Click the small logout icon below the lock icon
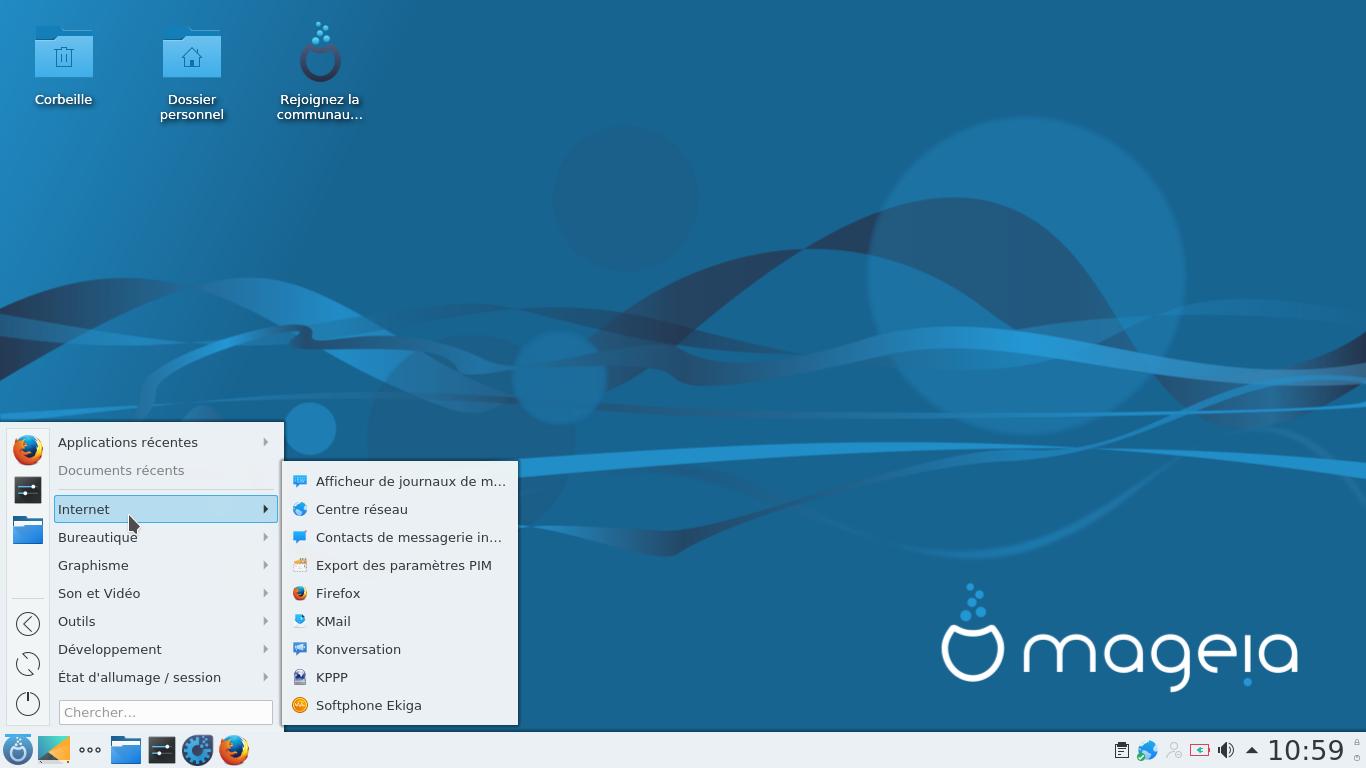The image size is (1366, 768). tap(1357, 758)
